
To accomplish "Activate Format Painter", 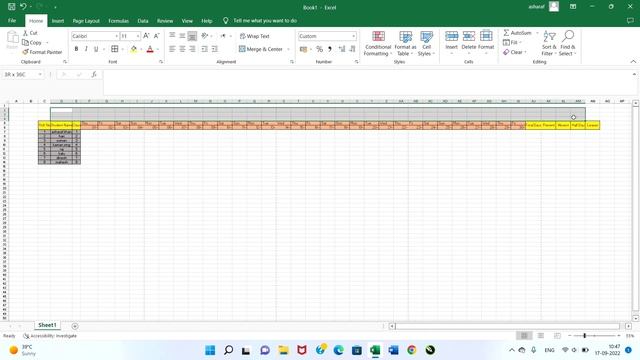I will (42, 52).
